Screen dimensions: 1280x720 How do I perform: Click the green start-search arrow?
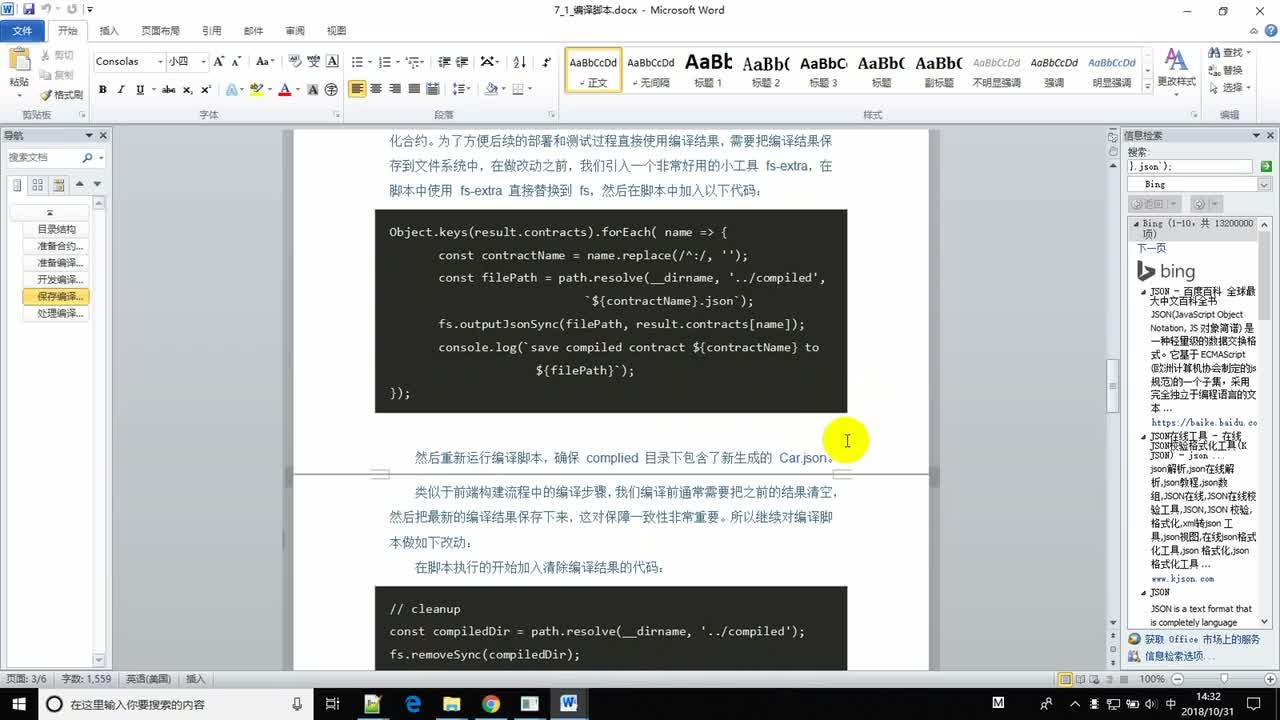point(1266,166)
